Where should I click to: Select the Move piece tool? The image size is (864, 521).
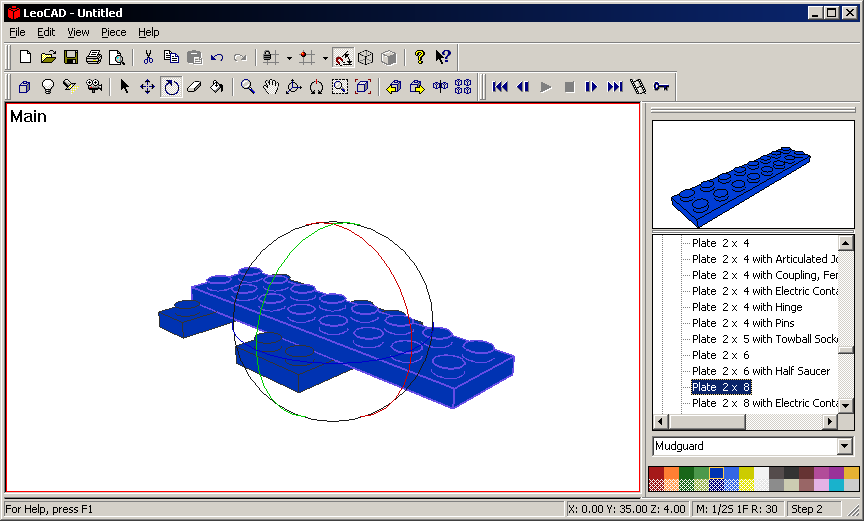click(x=147, y=87)
